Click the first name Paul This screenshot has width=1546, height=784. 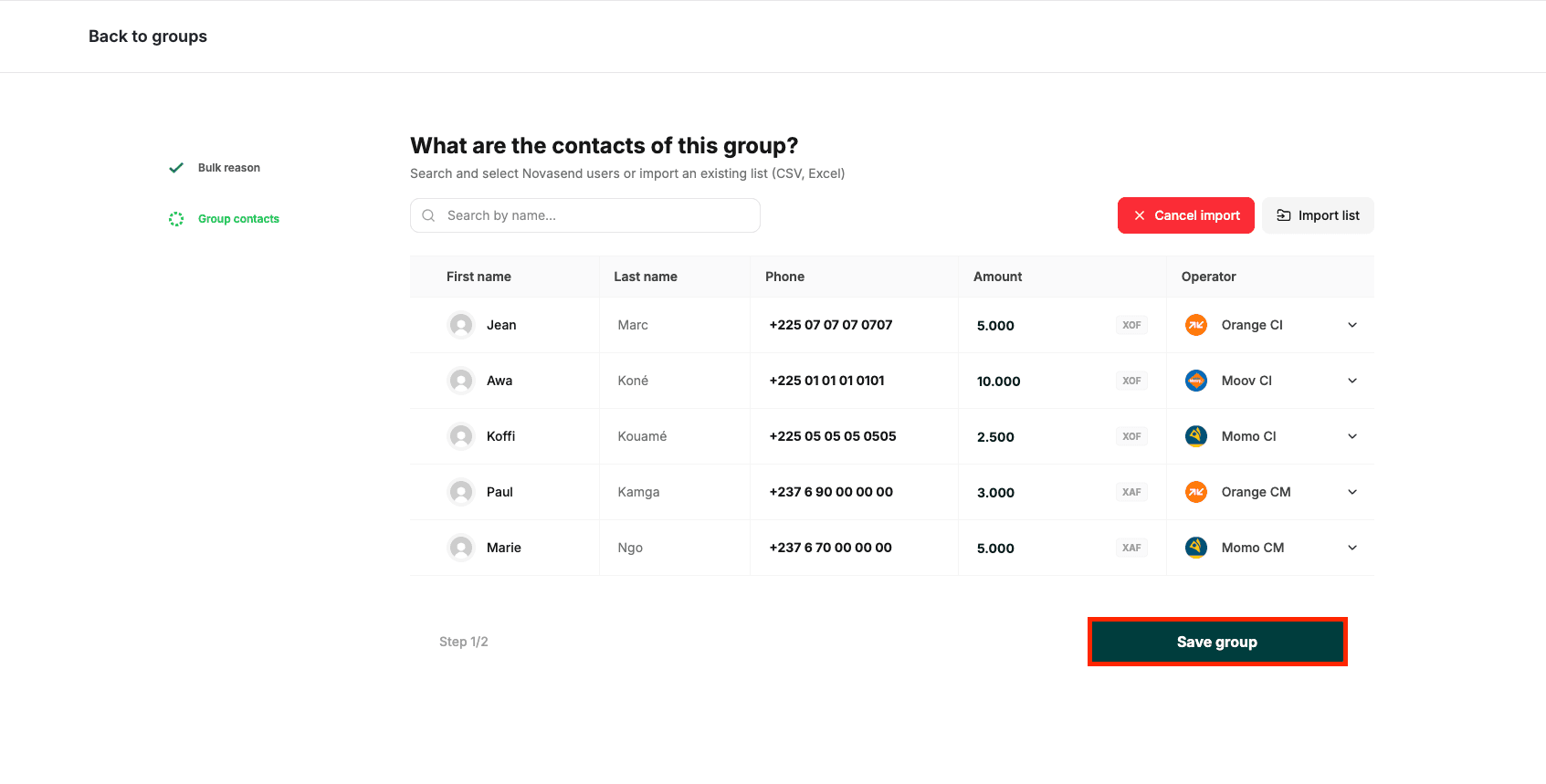click(x=500, y=492)
